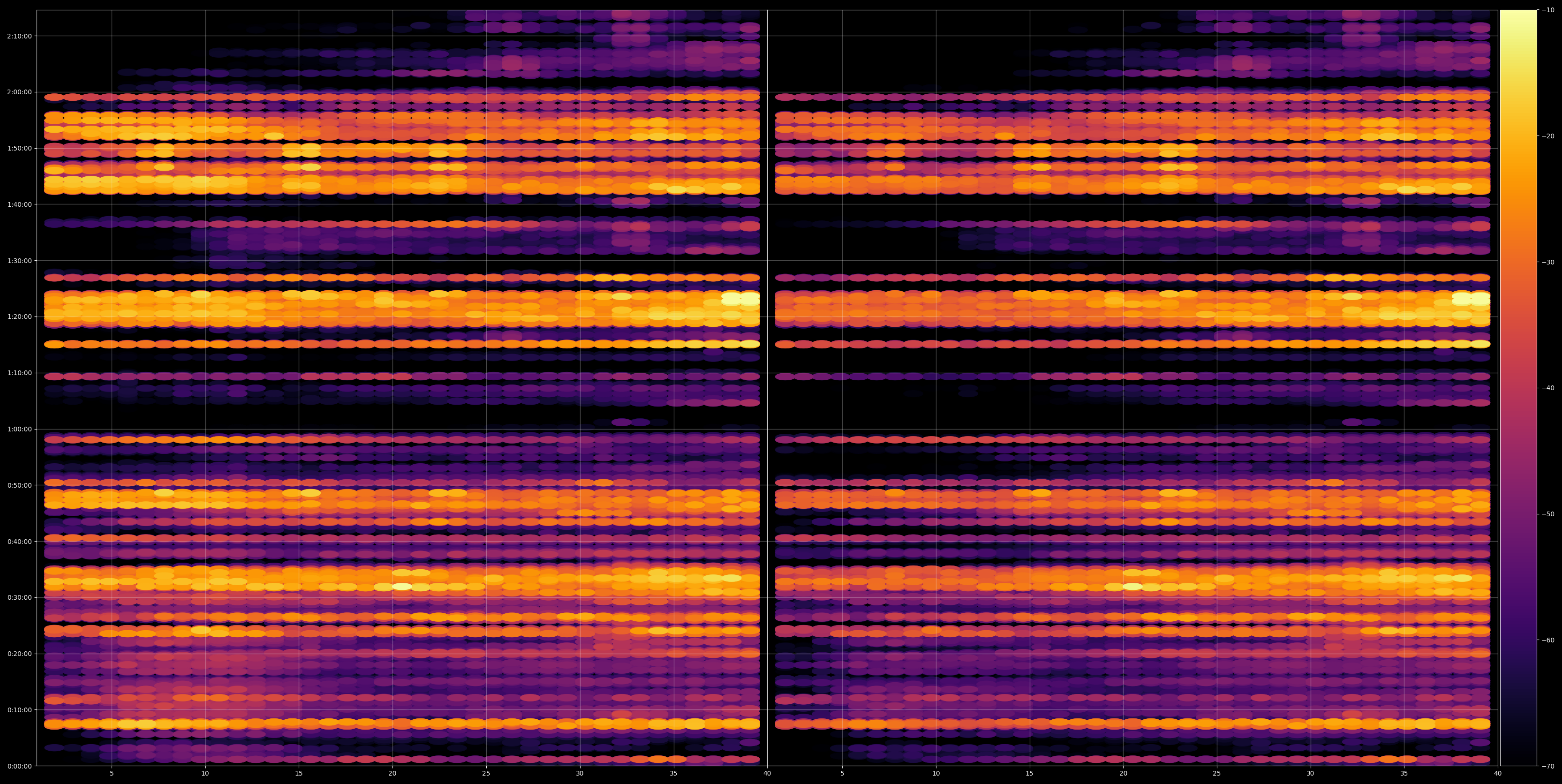Select the 1:00:00 time label
Image resolution: width=1562 pixels, height=784 pixels.
(x=19, y=430)
